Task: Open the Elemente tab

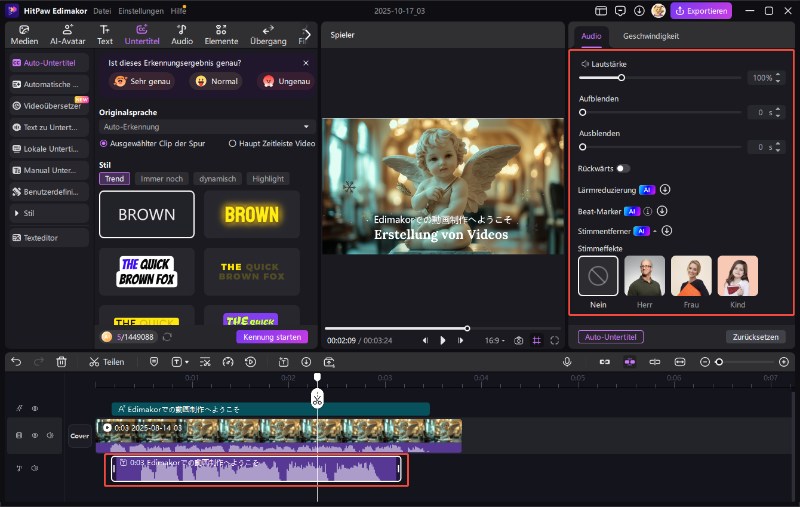Action: (x=221, y=35)
